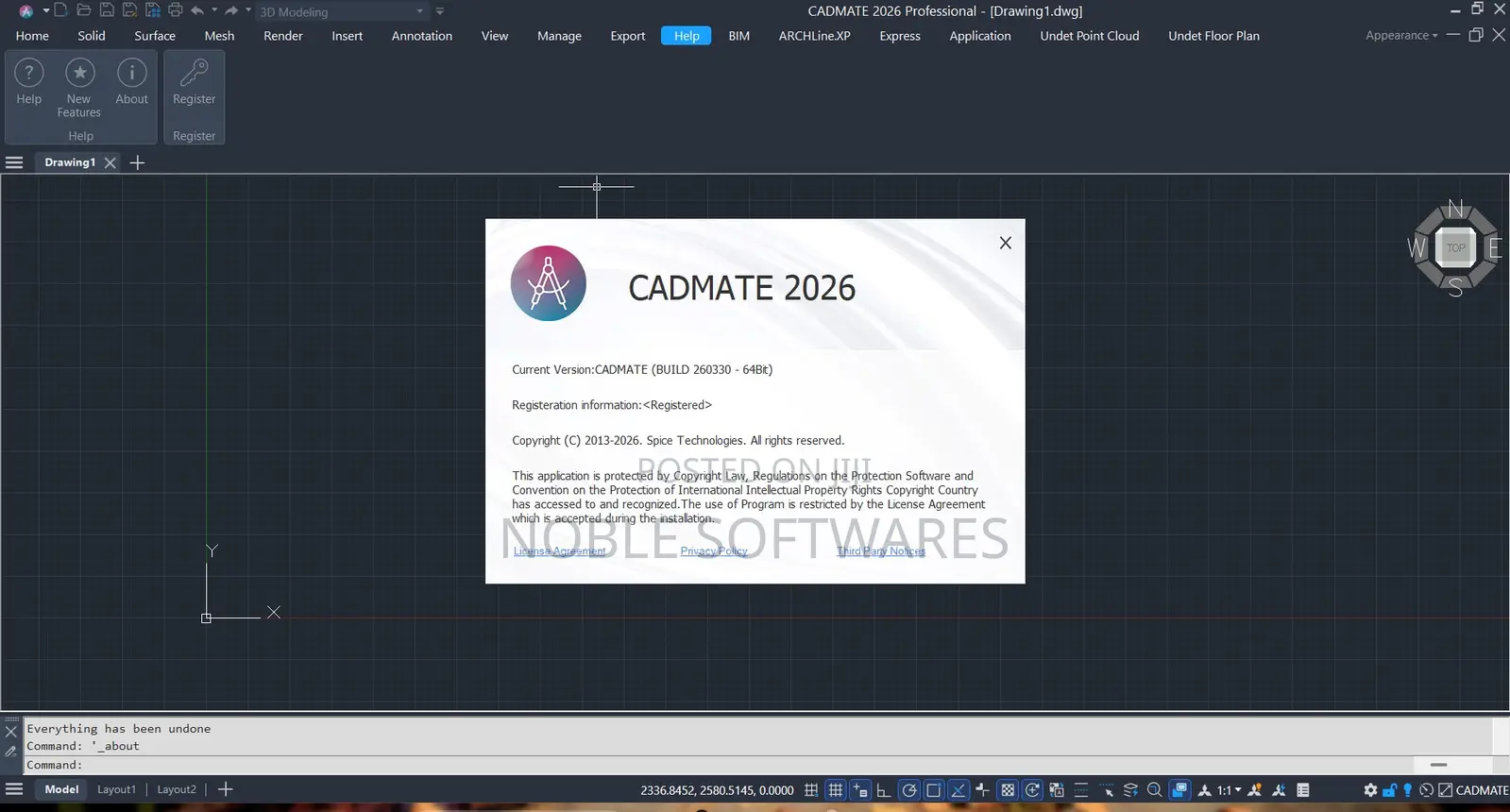
Task: Switch to the Home ribbon tab
Action: coord(32,36)
